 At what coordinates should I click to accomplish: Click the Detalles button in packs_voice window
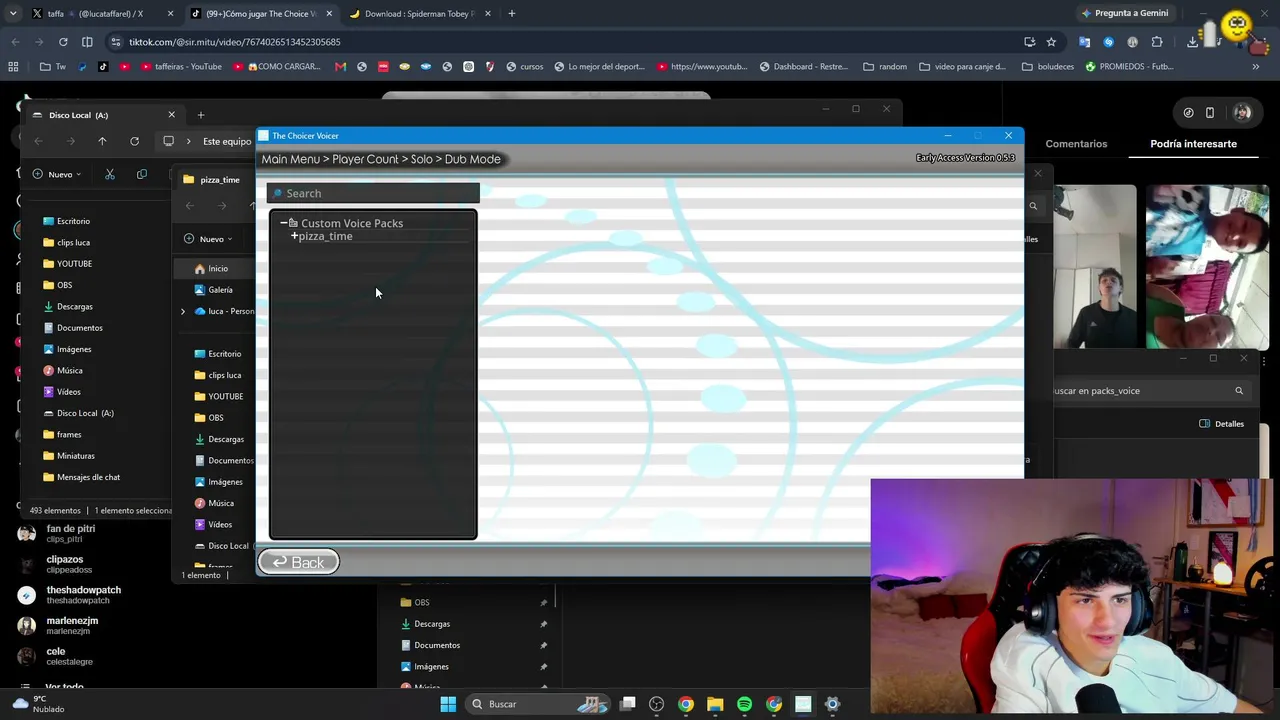1222,424
